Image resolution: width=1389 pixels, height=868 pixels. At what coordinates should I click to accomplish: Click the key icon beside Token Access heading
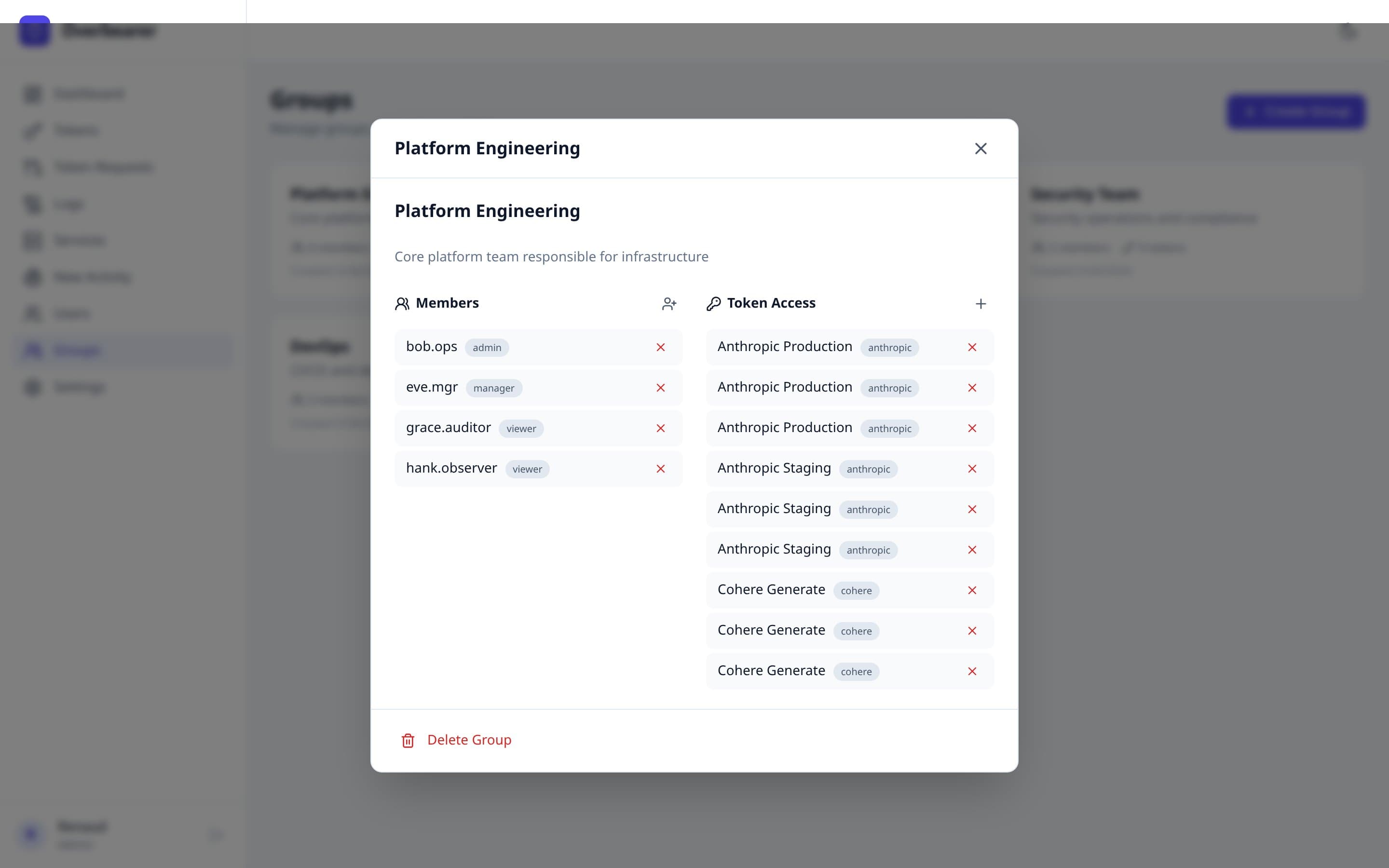coord(713,304)
